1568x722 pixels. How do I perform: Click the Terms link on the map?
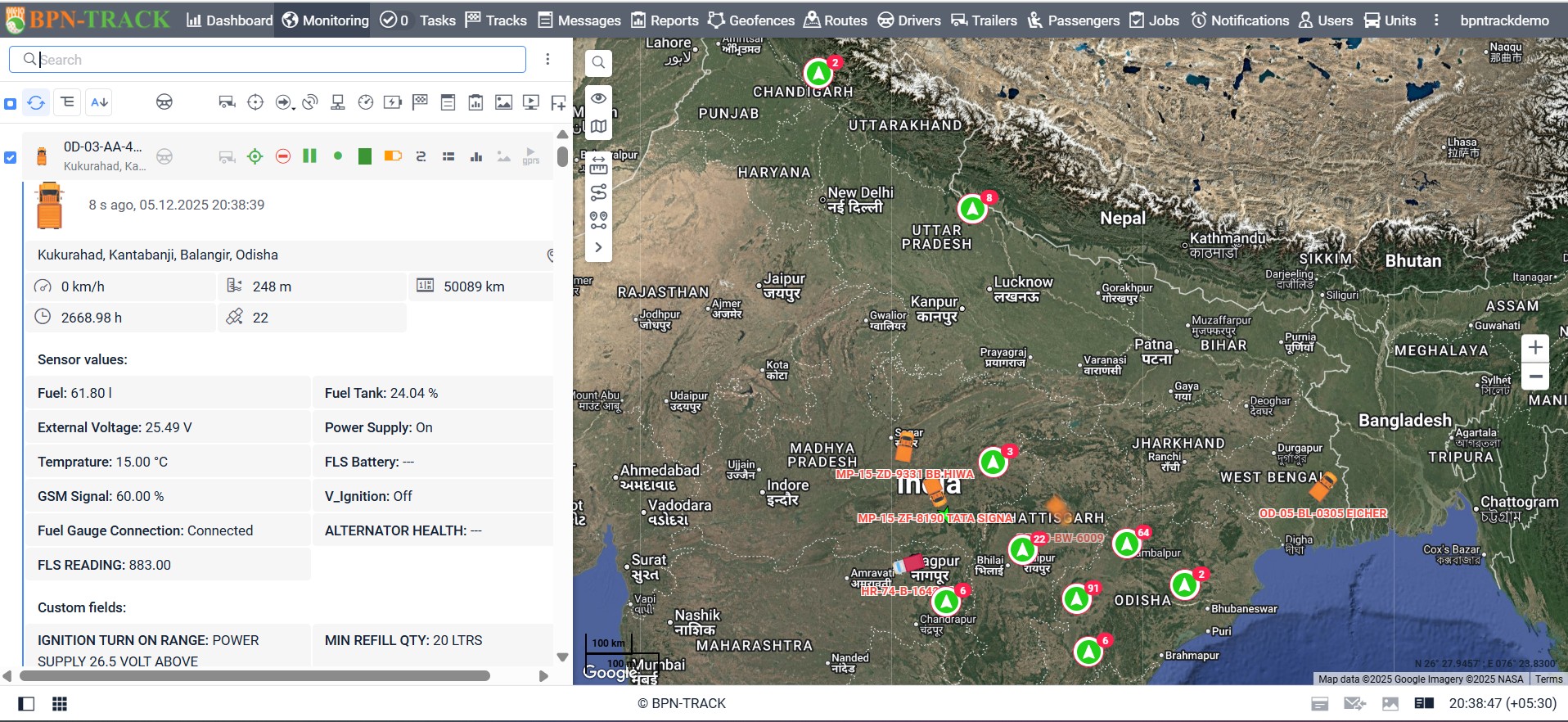tap(1548, 679)
